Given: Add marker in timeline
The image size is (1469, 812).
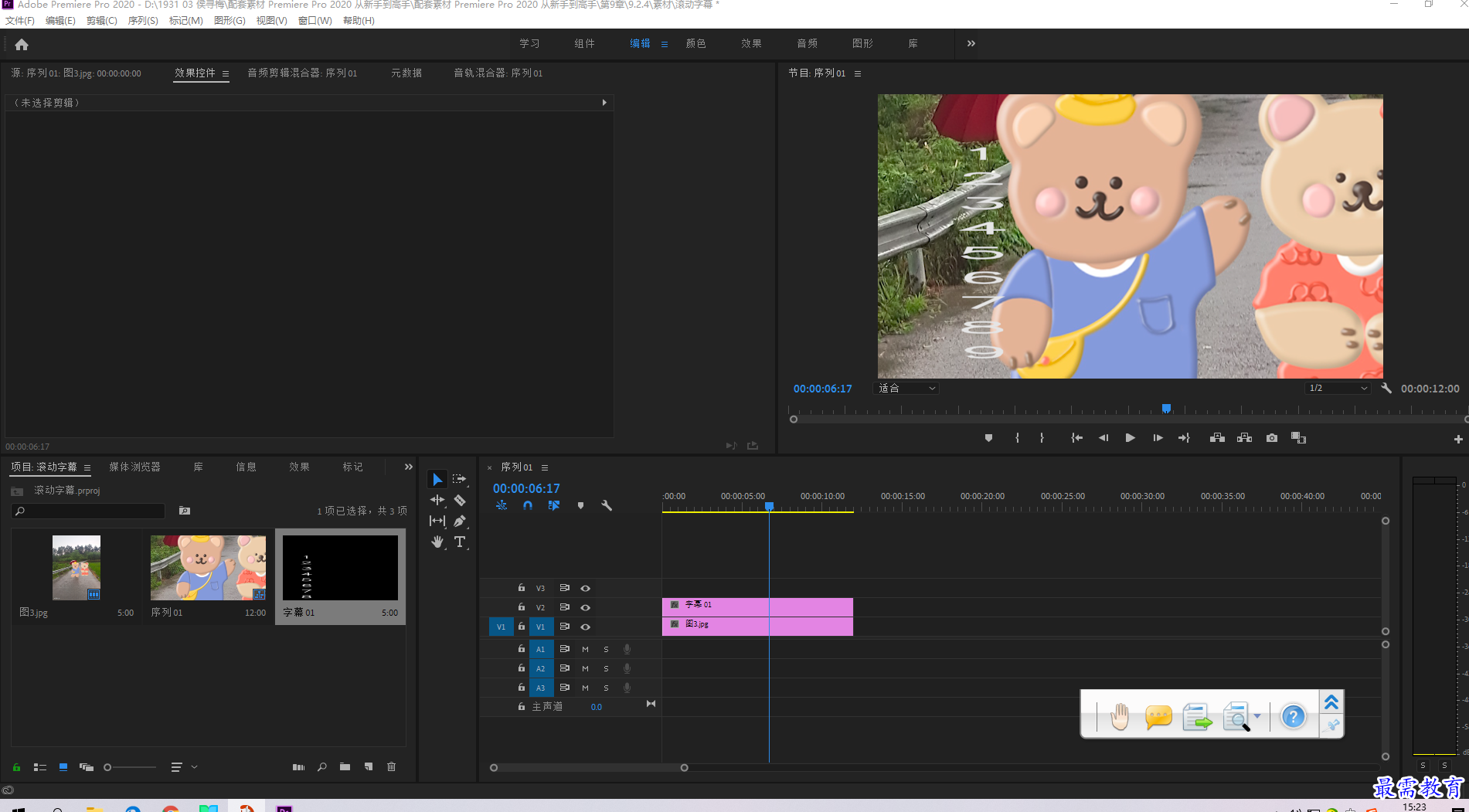Looking at the screenshot, I should [x=580, y=505].
